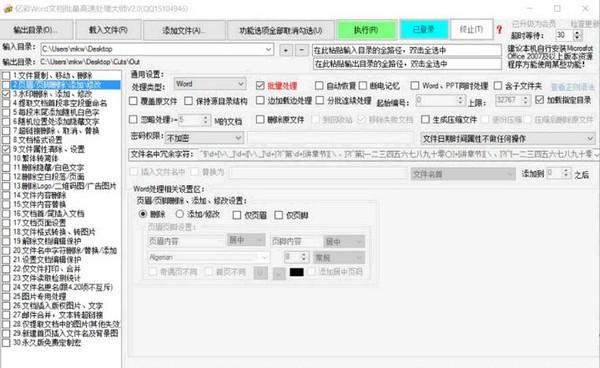Check list item 1.文件复制、移动、删除
Viewport: 600px width, 368px height.
pos(6,75)
